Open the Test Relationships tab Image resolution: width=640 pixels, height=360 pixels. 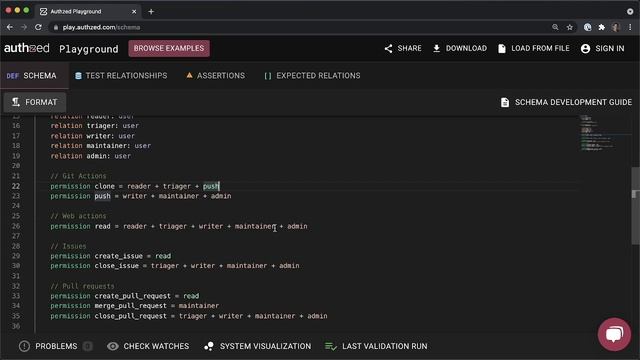click(x=121, y=76)
